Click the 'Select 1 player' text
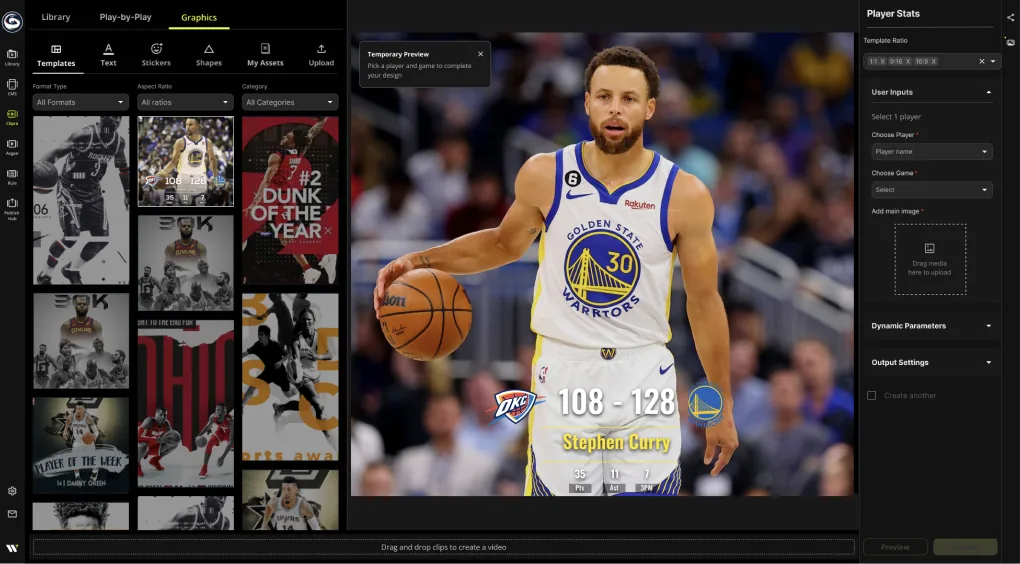1020x564 pixels. point(896,117)
